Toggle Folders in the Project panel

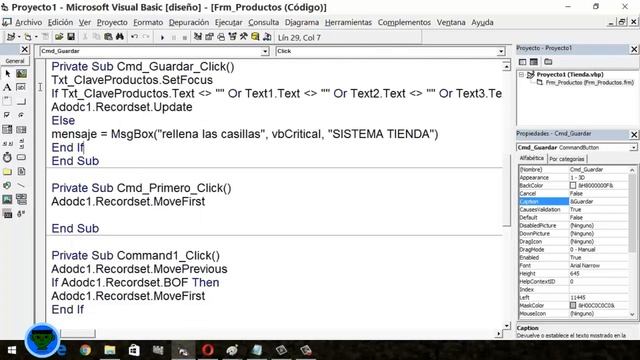coord(548,62)
